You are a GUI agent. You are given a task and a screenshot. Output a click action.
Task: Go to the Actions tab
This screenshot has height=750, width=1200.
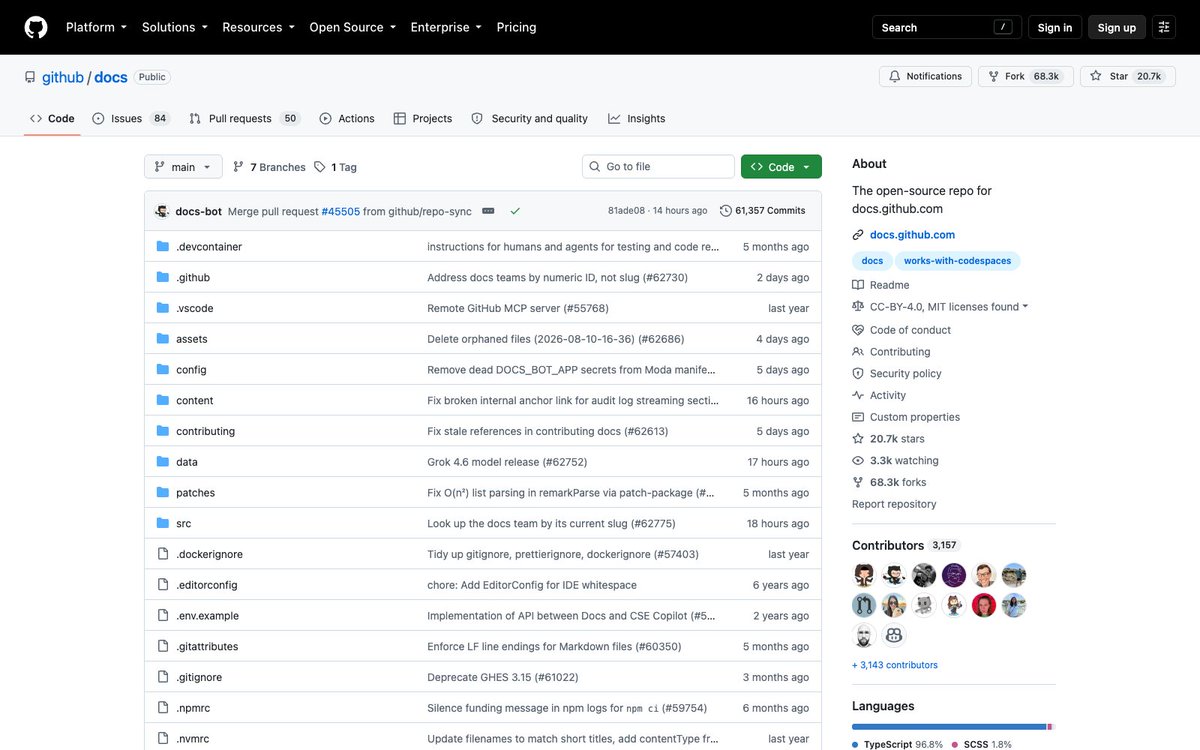[347, 118]
